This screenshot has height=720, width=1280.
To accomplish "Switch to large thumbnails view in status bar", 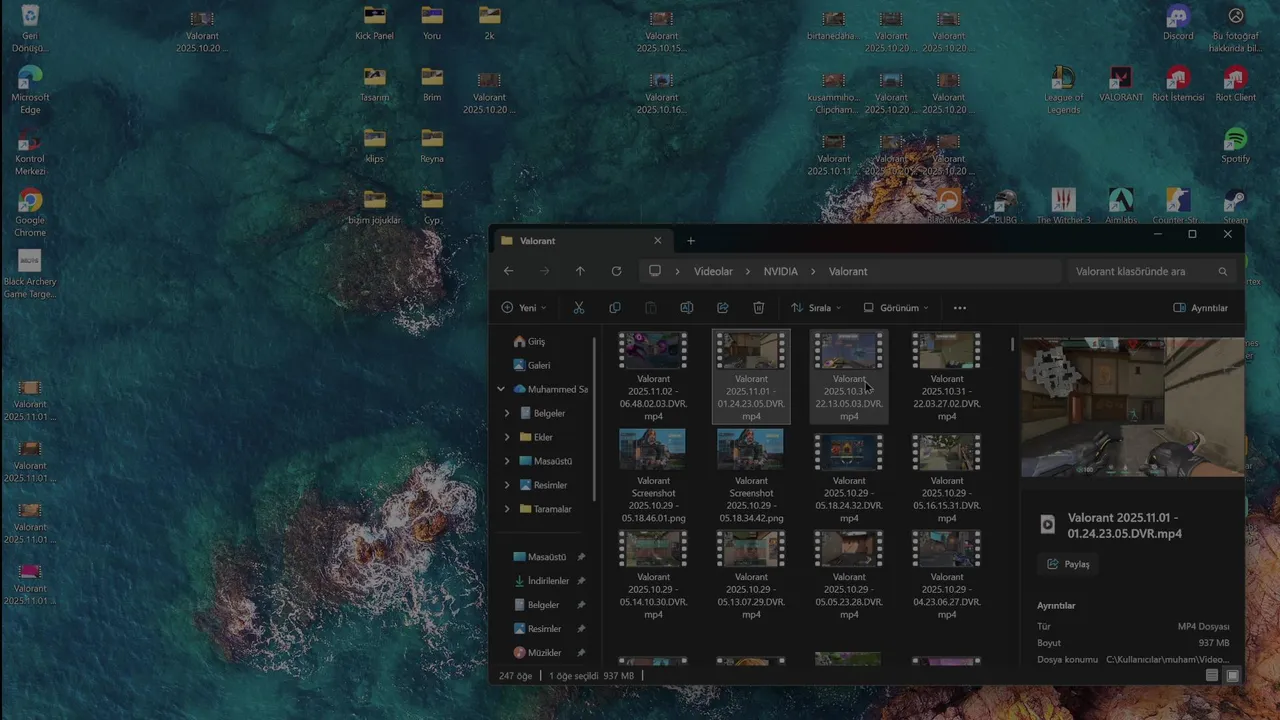I will click(1233, 676).
